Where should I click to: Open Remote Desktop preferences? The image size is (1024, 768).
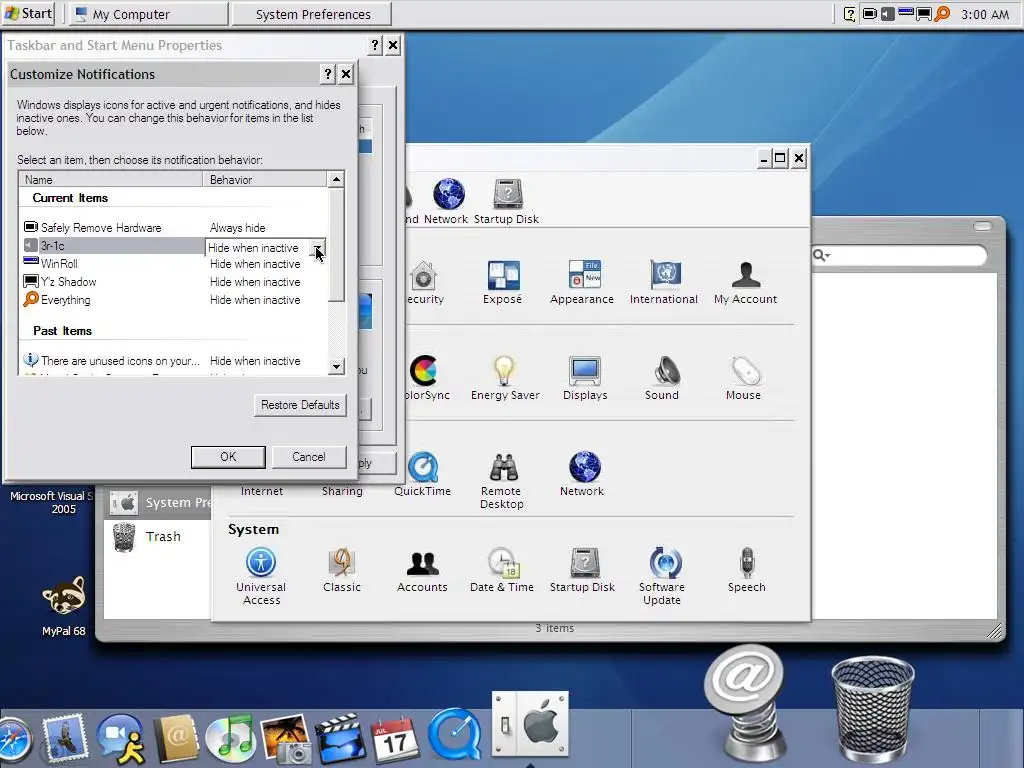tap(502, 480)
